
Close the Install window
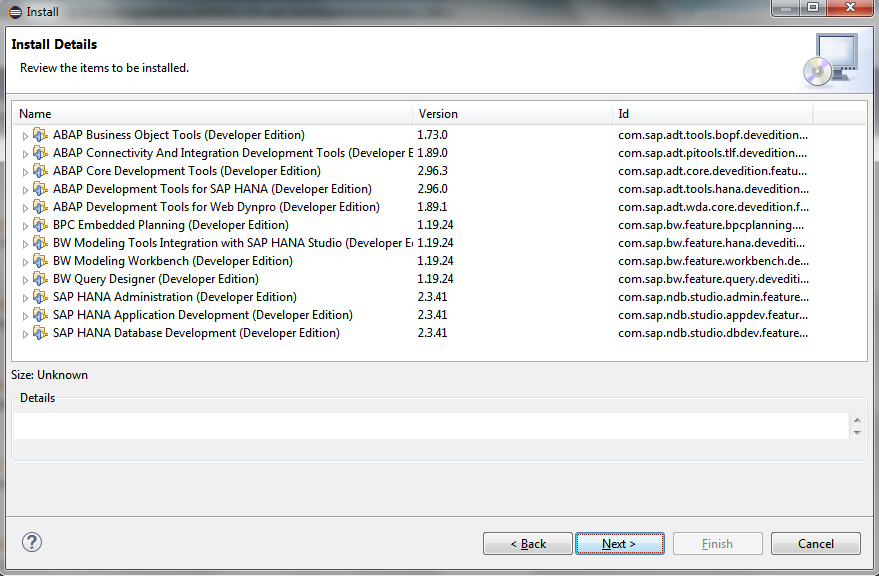(x=850, y=7)
